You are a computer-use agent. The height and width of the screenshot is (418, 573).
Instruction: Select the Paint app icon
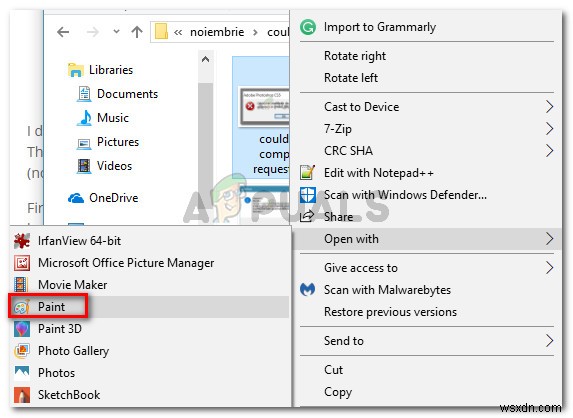[x=22, y=307]
